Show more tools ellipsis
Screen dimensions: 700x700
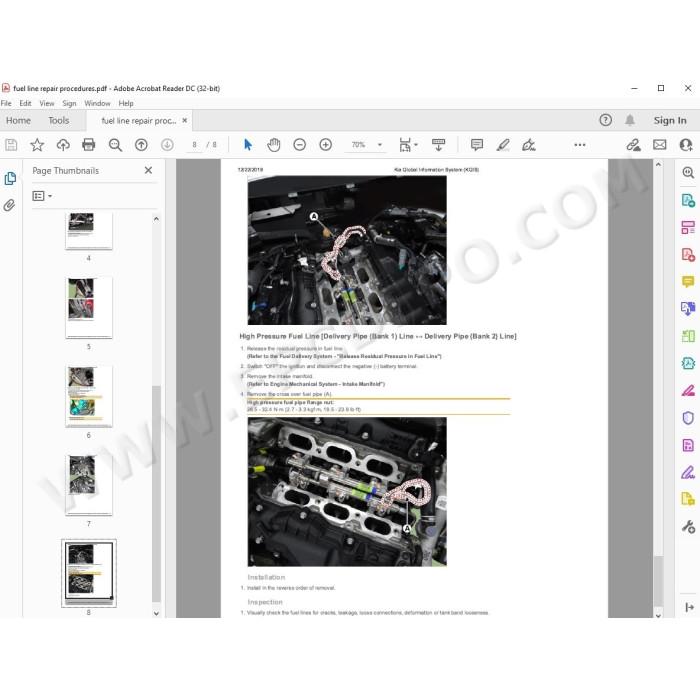click(579, 145)
